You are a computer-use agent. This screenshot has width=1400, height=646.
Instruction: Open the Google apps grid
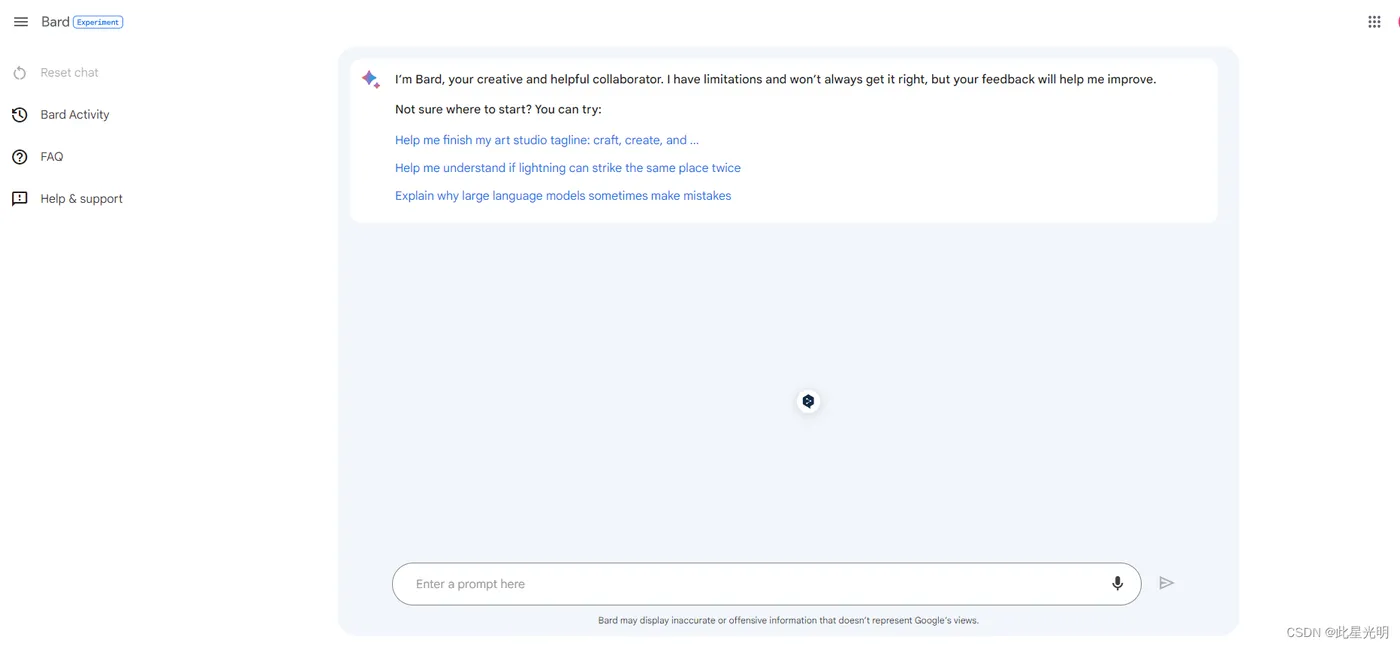point(1374,22)
